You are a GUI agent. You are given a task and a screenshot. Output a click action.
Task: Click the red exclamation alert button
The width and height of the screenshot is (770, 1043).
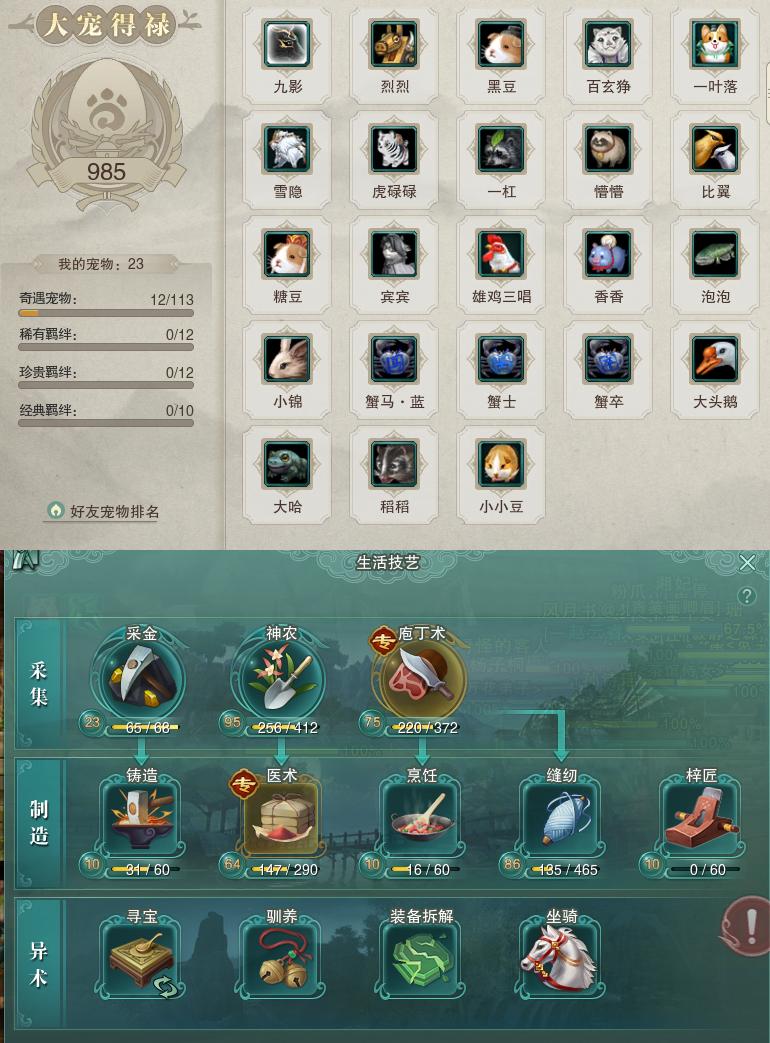[x=748, y=924]
